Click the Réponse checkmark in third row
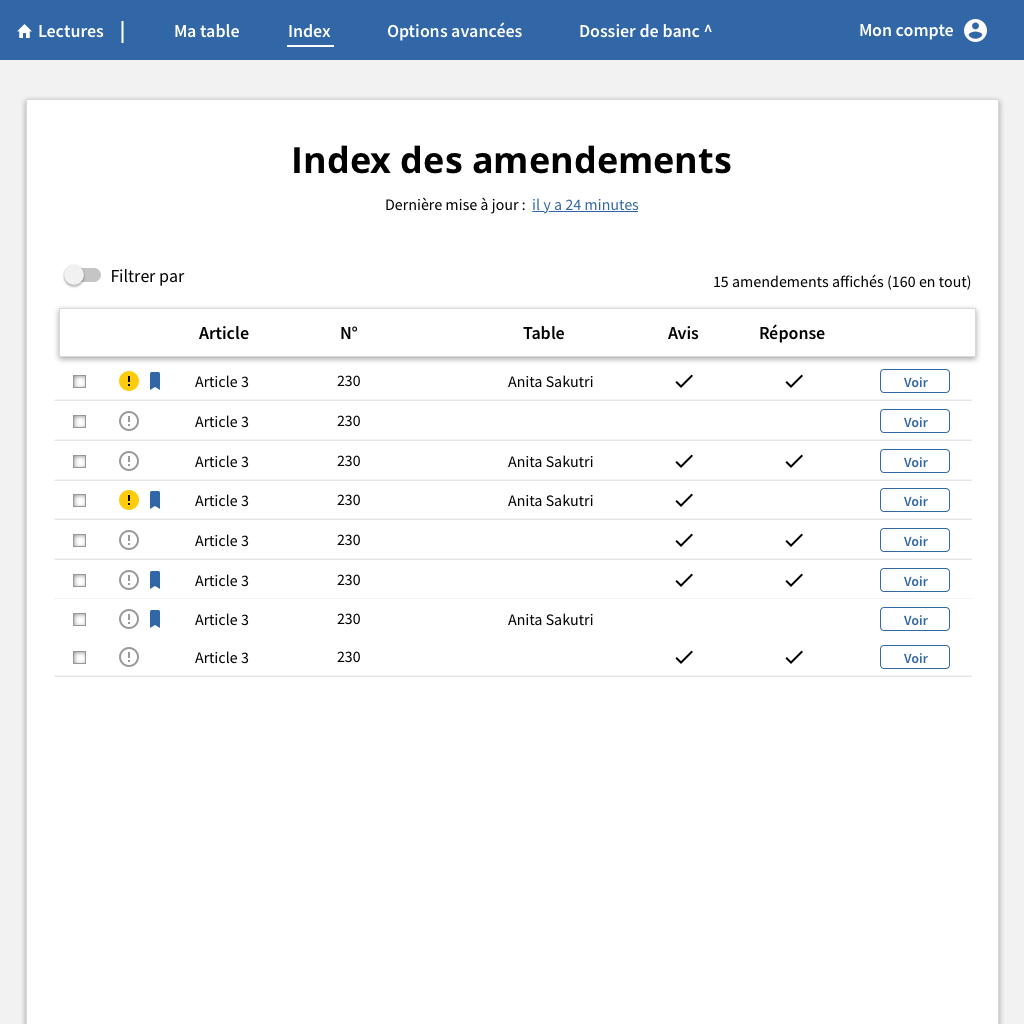Screen dimensions: 1024x1024 click(x=793, y=462)
